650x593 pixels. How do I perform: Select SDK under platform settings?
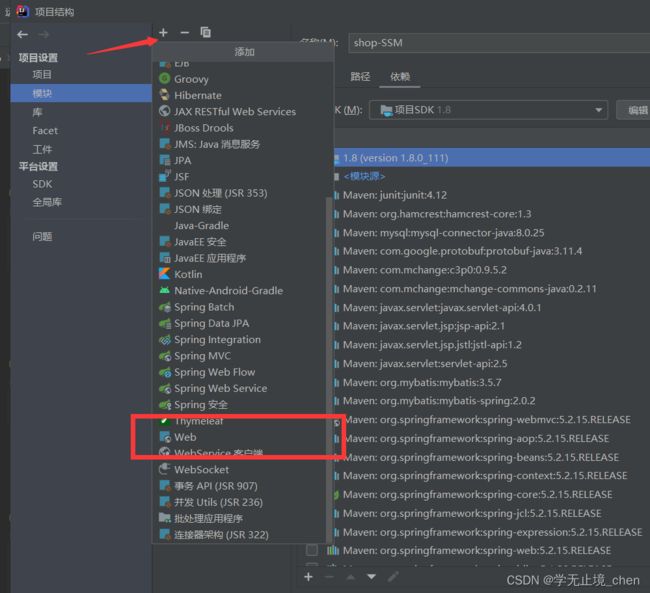pyautogui.click(x=42, y=184)
